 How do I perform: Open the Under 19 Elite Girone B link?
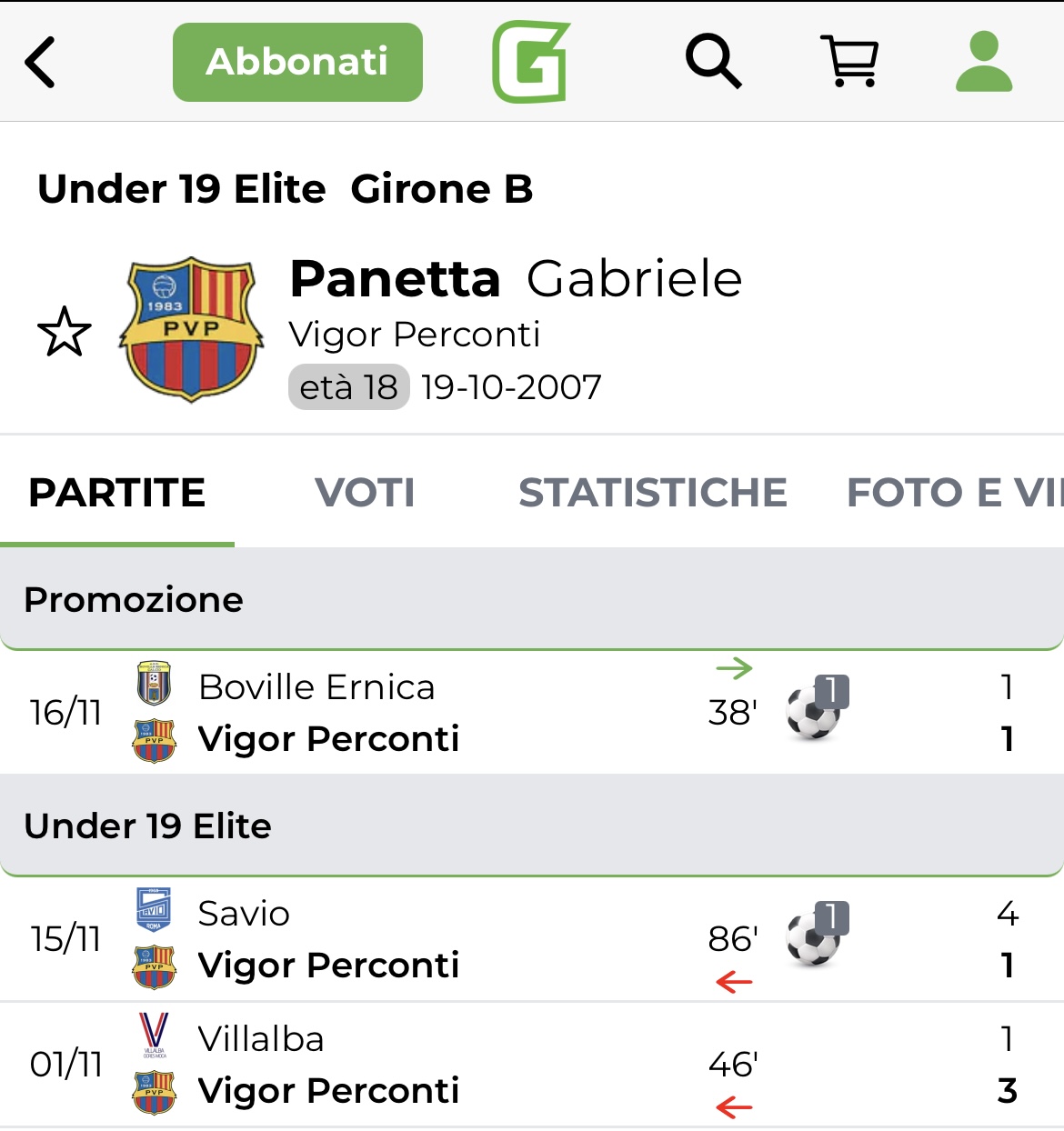click(x=285, y=189)
